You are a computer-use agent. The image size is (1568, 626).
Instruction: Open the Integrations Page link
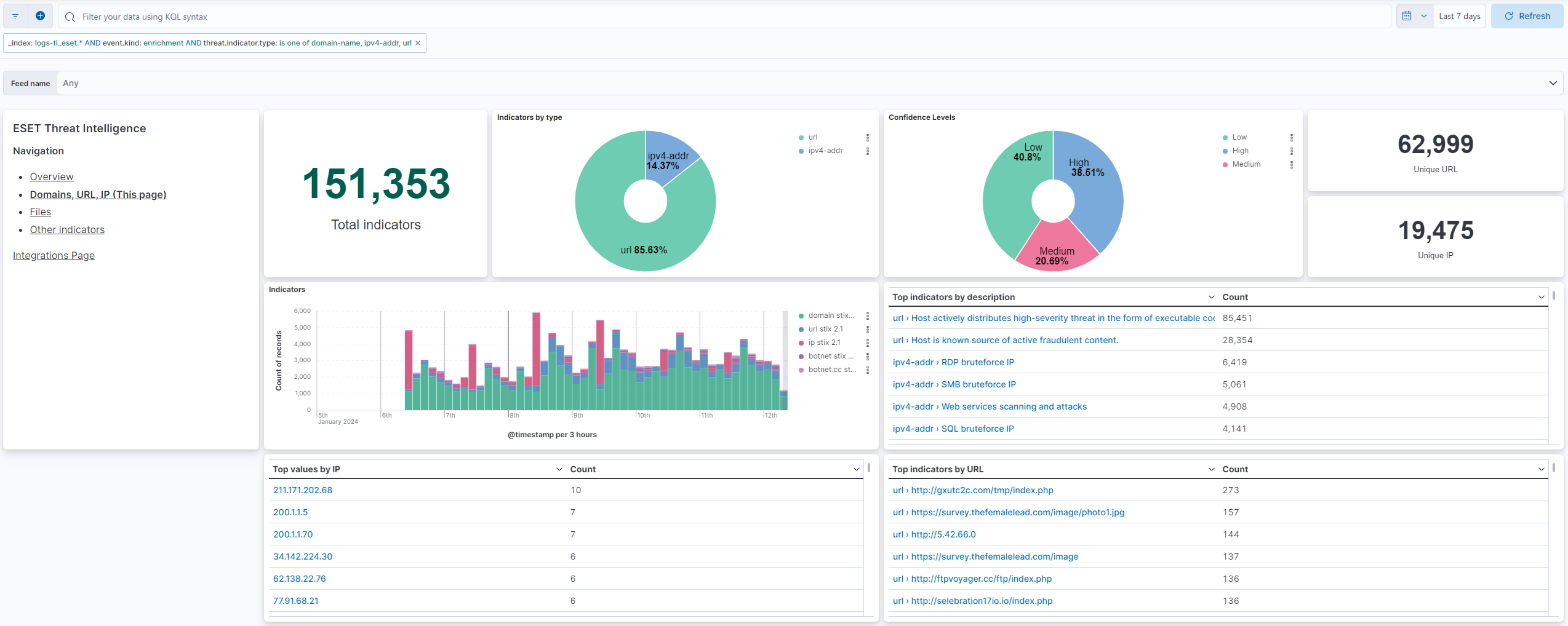pos(54,255)
